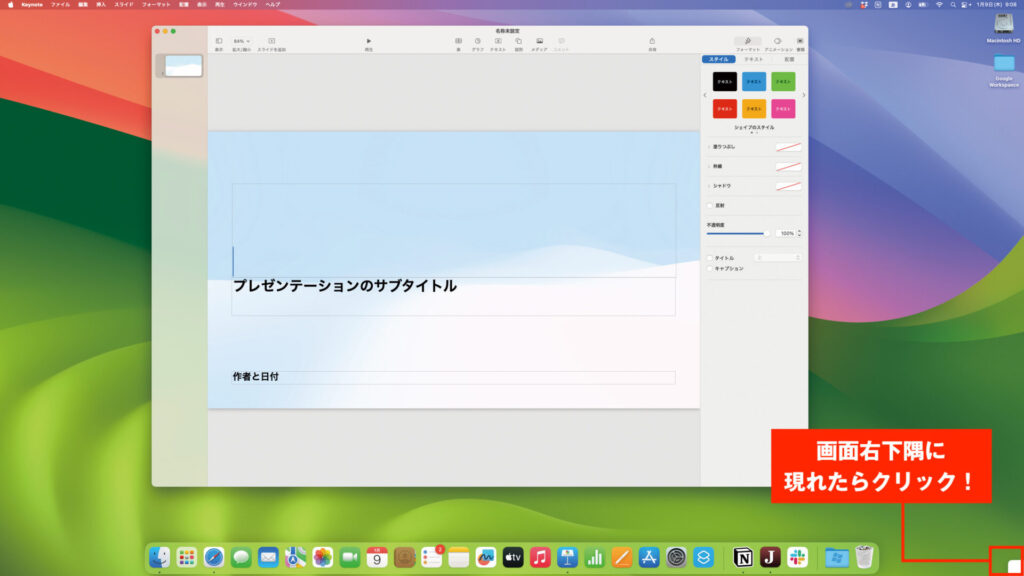Open the 編集 menu
The width and height of the screenshot is (1024, 576).
[83, 5]
